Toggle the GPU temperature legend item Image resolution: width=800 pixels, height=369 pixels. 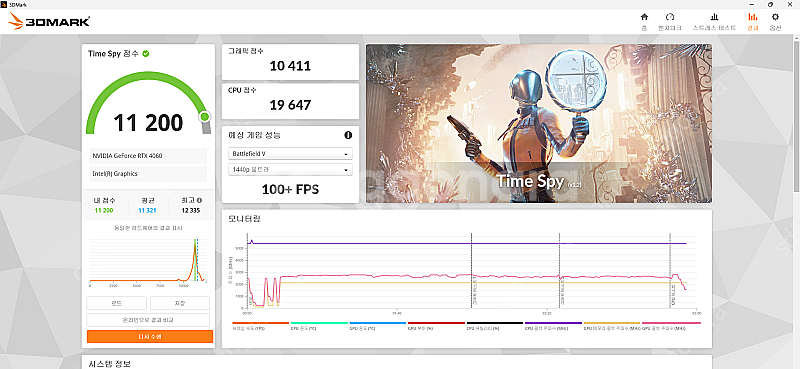coord(378,326)
